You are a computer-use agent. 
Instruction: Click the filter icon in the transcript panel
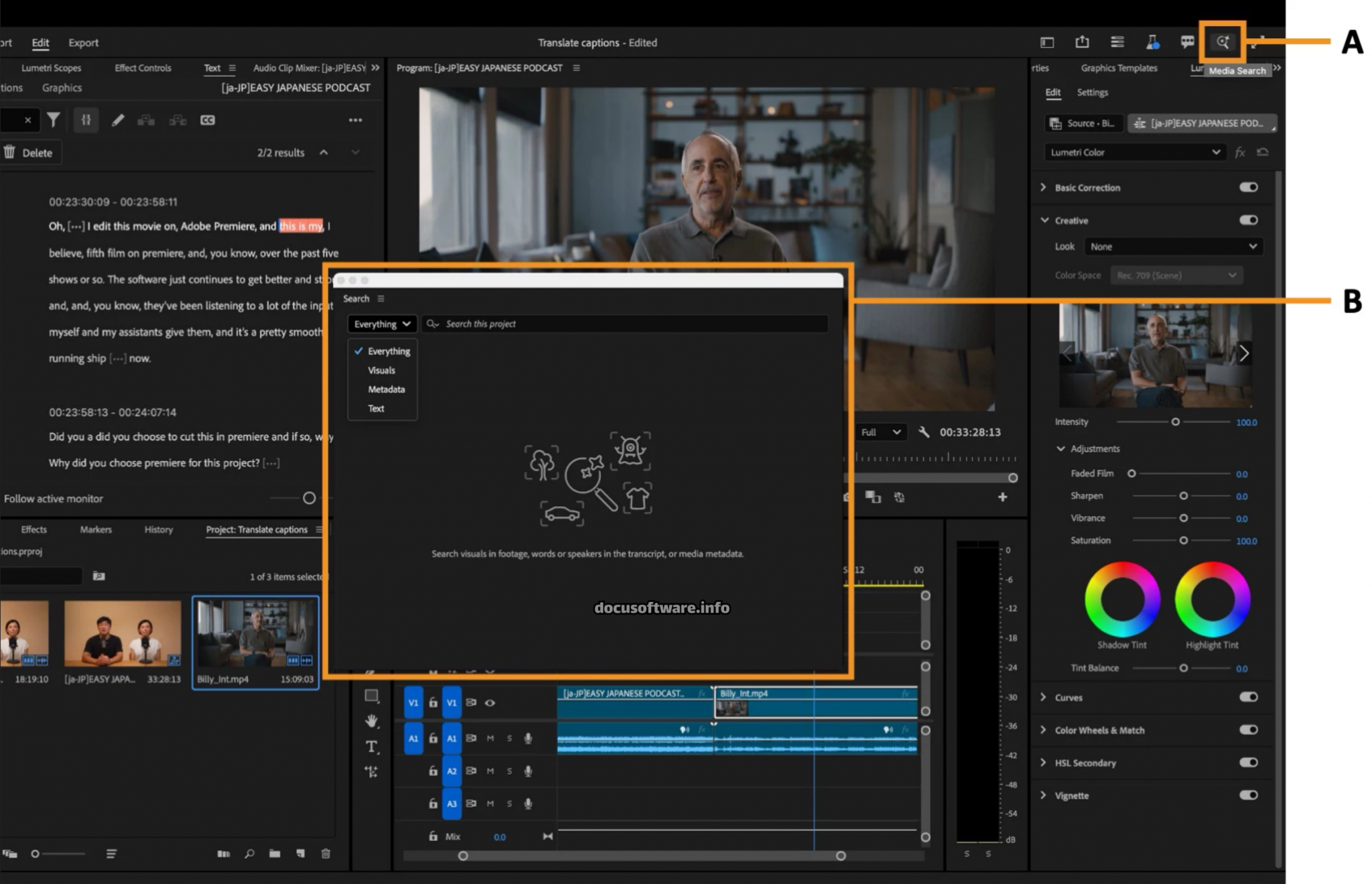[x=54, y=120]
